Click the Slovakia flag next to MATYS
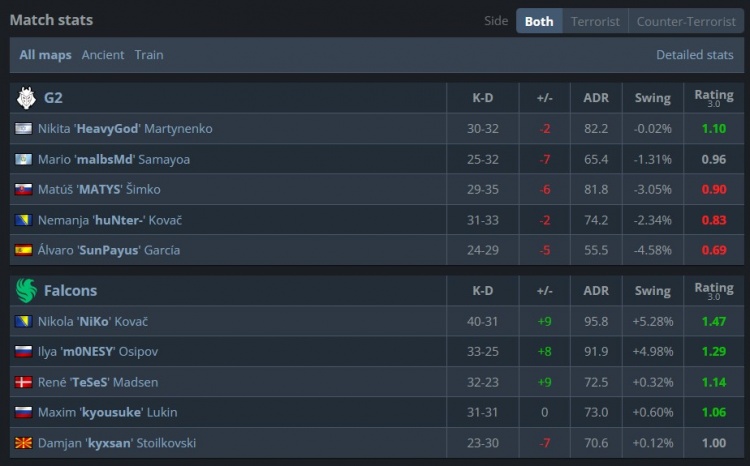750x466 pixels. 23,189
